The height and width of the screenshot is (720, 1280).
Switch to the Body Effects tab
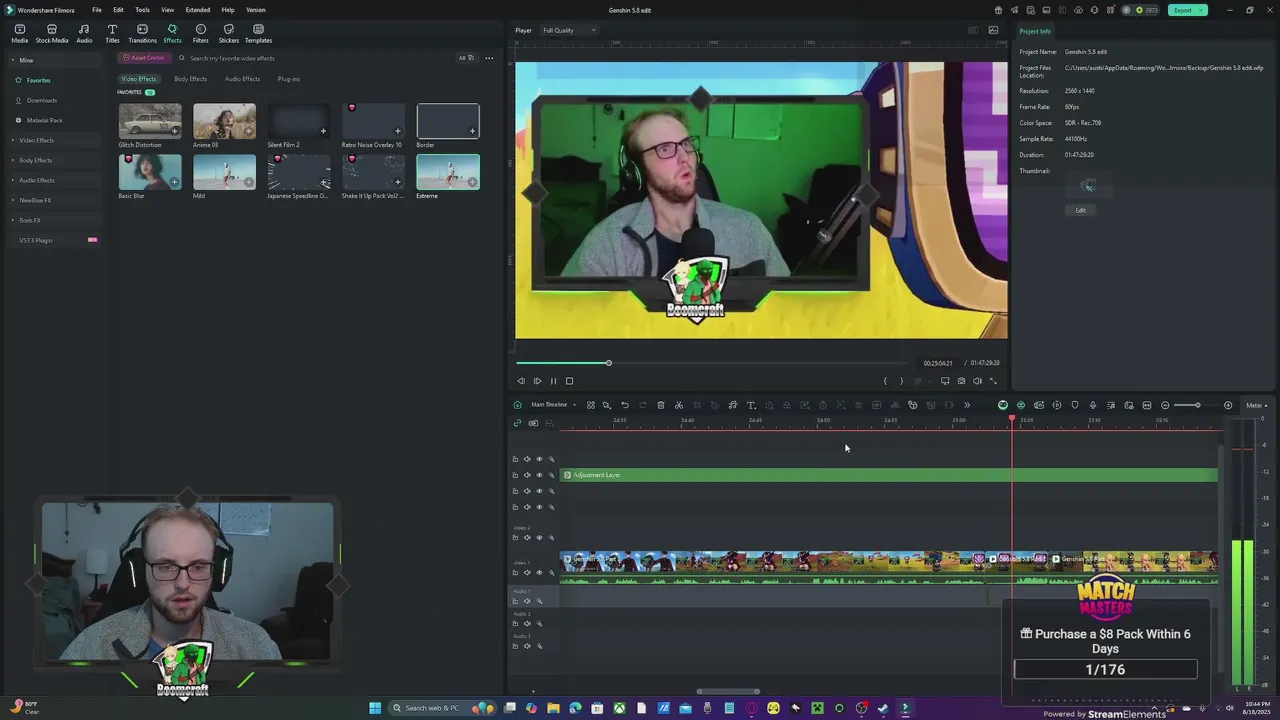coord(190,79)
